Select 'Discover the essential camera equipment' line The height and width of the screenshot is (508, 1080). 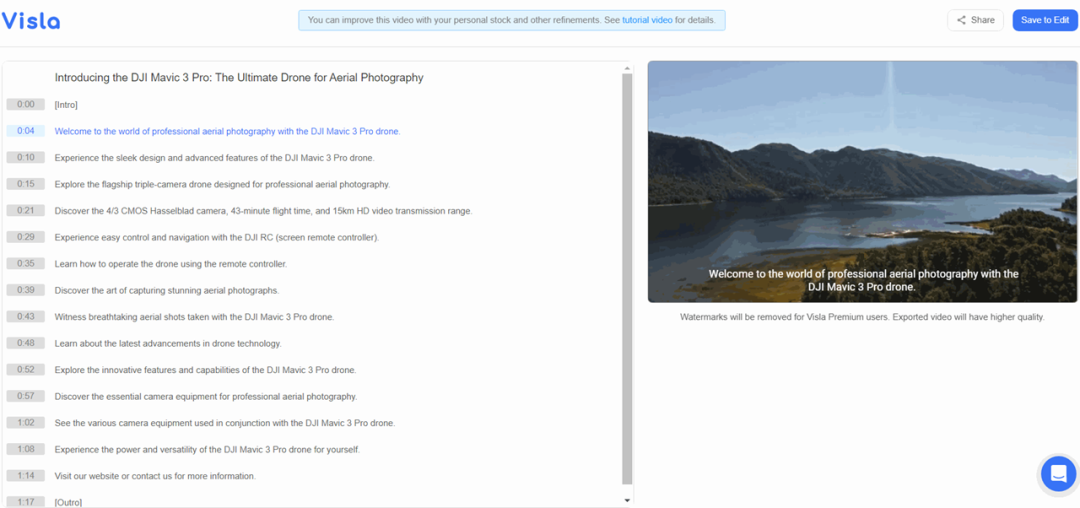pyautogui.click(x=206, y=396)
